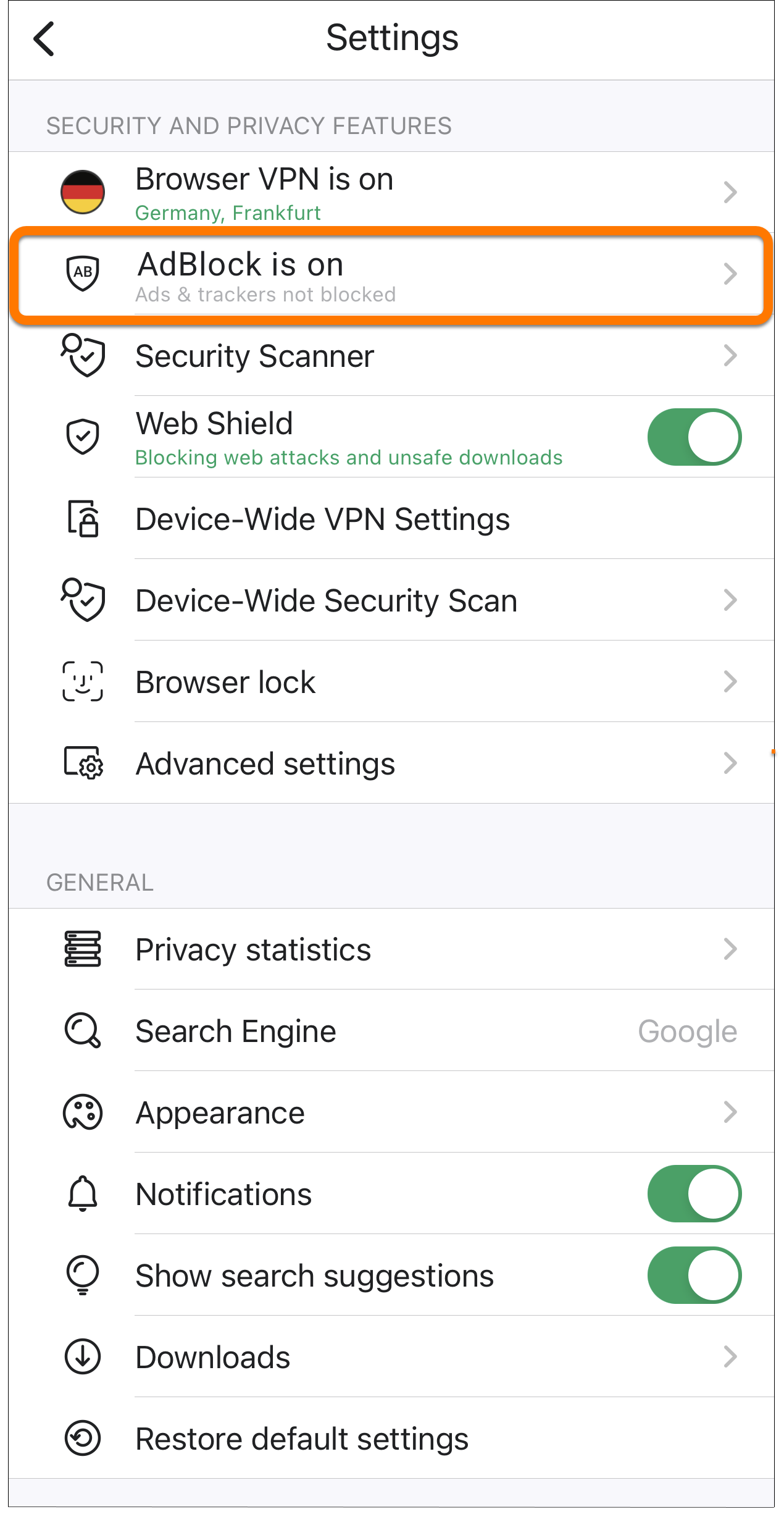Expand Browser VPN chevron
The height and width of the screenshot is (1517, 784).
pyautogui.click(x=730, y=192)
